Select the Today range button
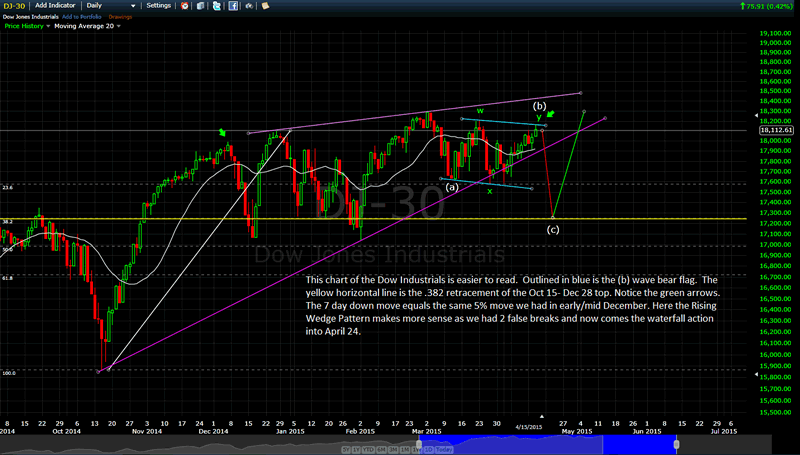 [x=444, y=449]
